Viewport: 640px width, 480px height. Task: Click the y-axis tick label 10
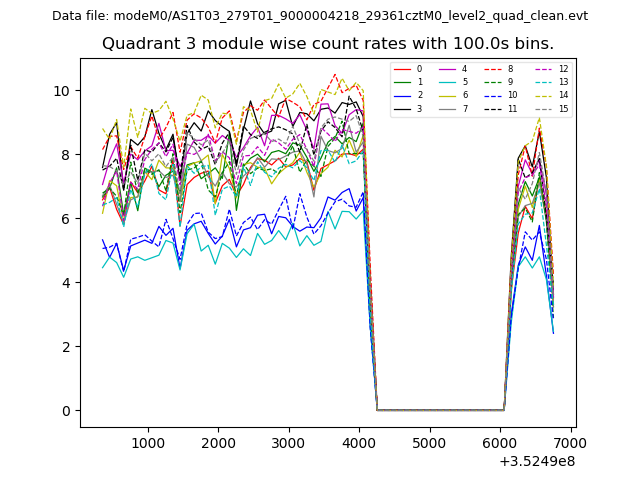(62, 91)
